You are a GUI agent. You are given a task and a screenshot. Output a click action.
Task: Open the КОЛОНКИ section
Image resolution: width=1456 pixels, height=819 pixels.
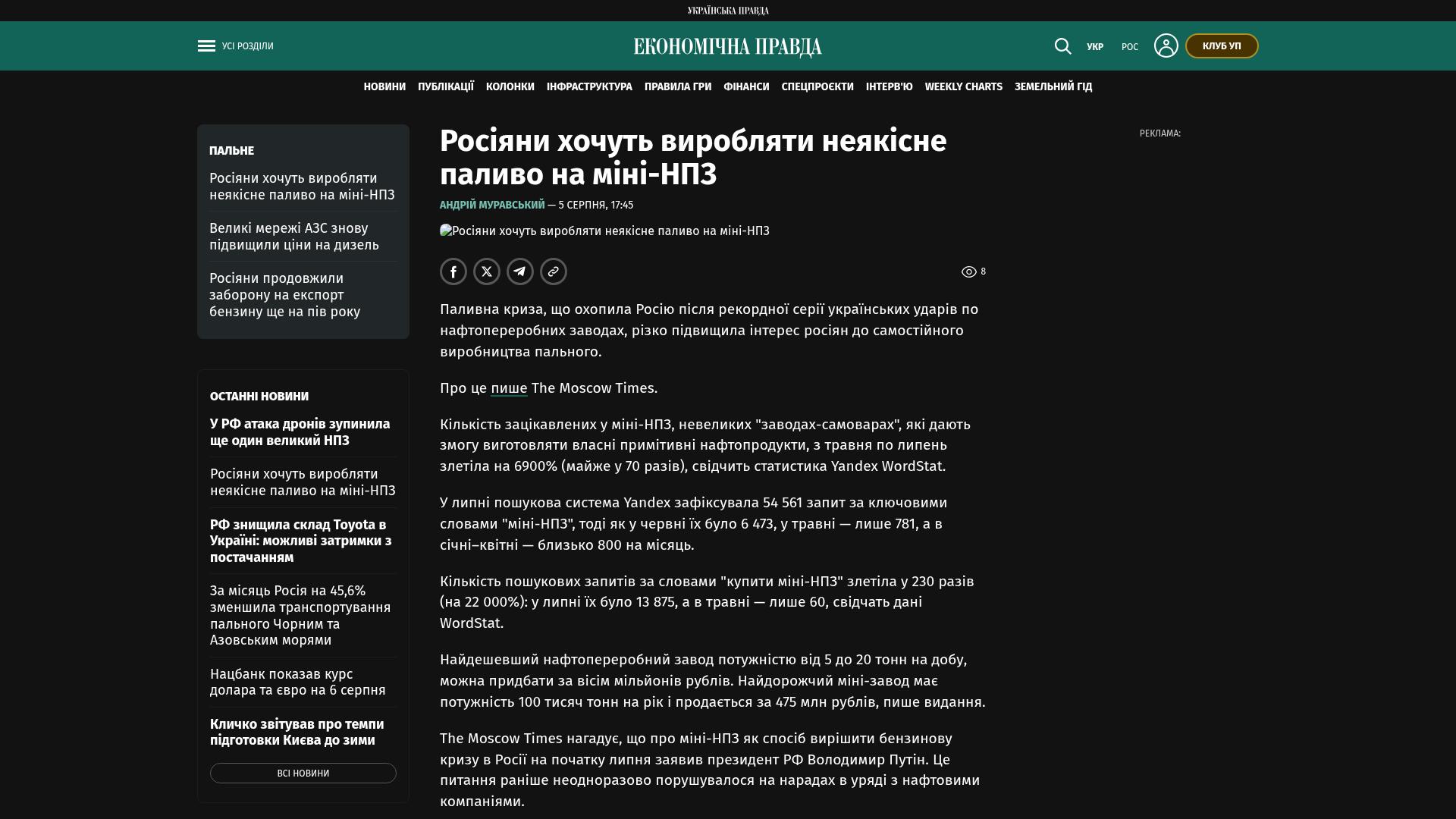tap(510, 87)
